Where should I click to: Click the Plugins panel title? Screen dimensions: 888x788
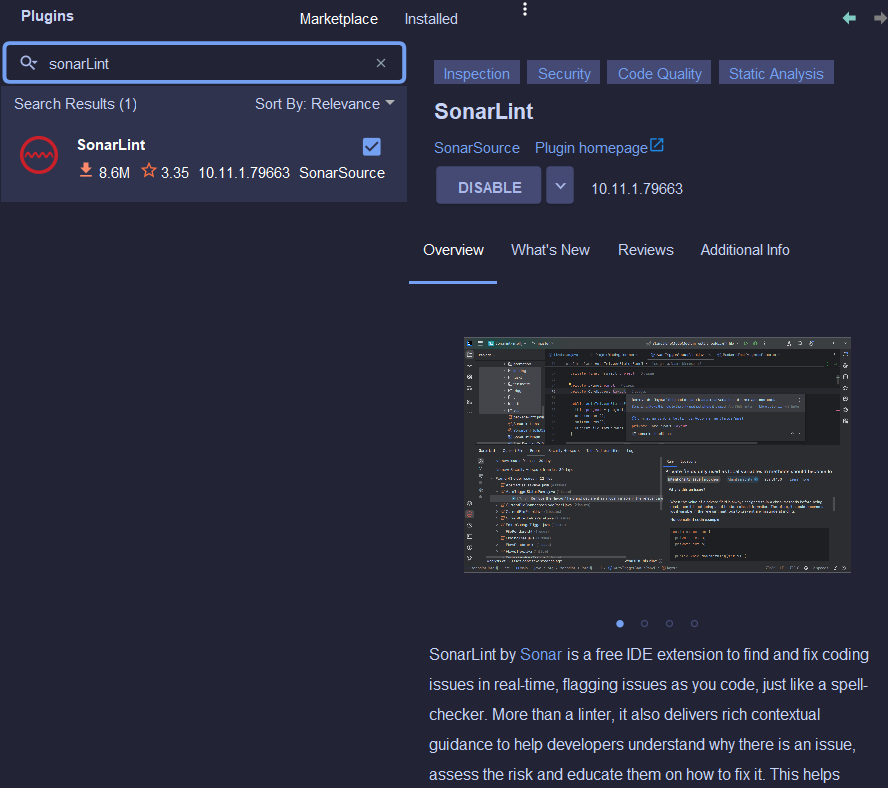tap(48, 16)
